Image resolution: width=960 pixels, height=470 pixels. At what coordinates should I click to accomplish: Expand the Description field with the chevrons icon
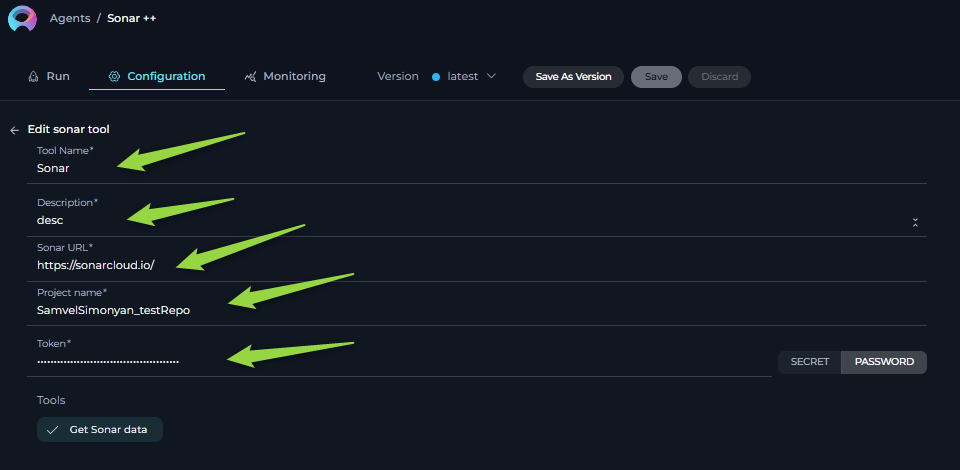click(x=915, y=222)
